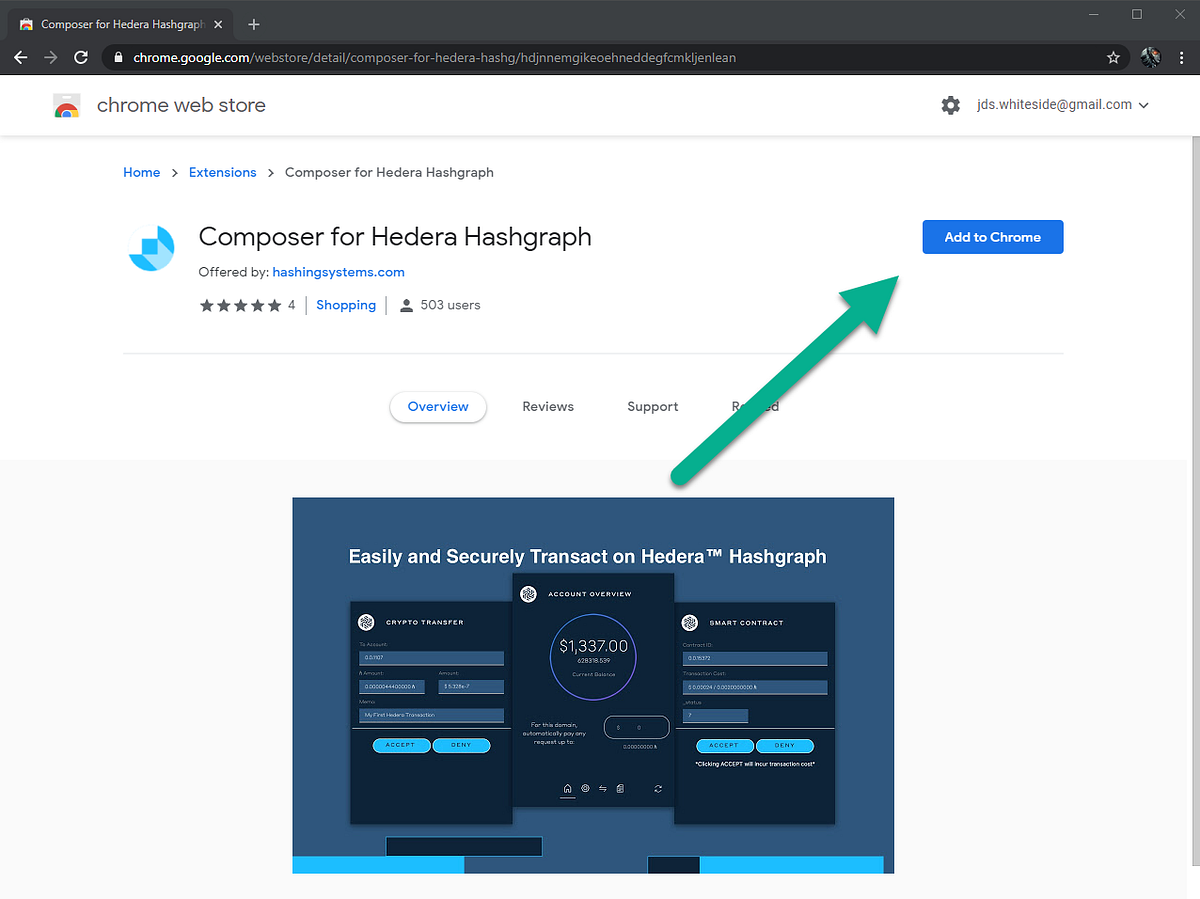Click the Chrome Web Store logo icon

66,105
